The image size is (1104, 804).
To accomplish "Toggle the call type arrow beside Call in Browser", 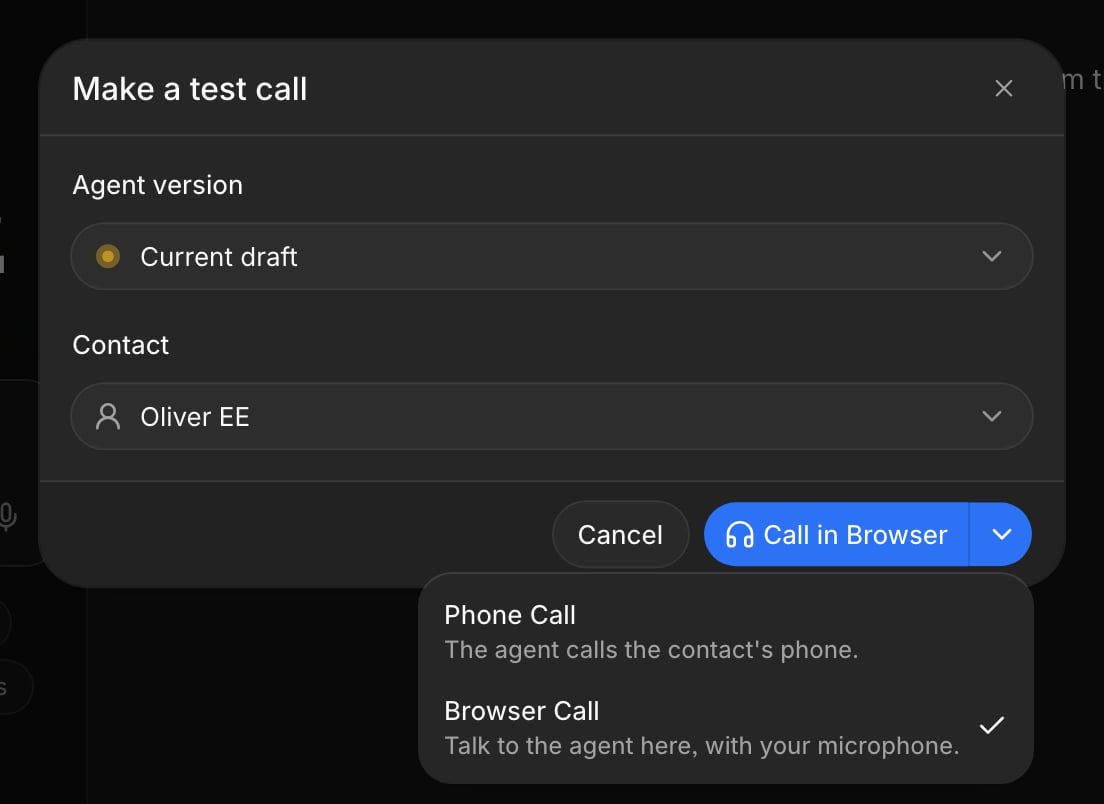I will (1001, 534).
